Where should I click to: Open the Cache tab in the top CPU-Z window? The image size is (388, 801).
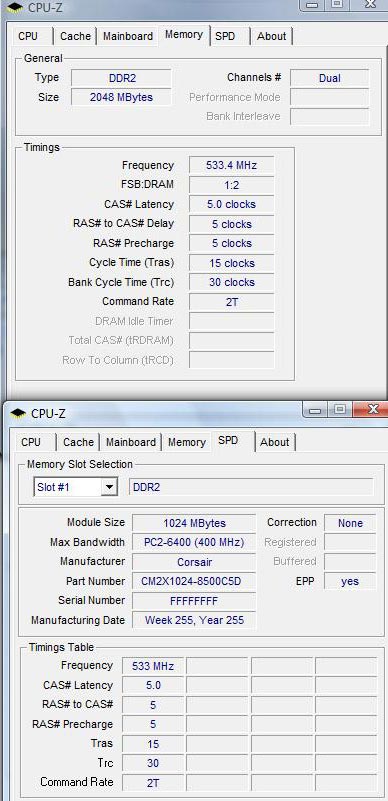[75, 36]
